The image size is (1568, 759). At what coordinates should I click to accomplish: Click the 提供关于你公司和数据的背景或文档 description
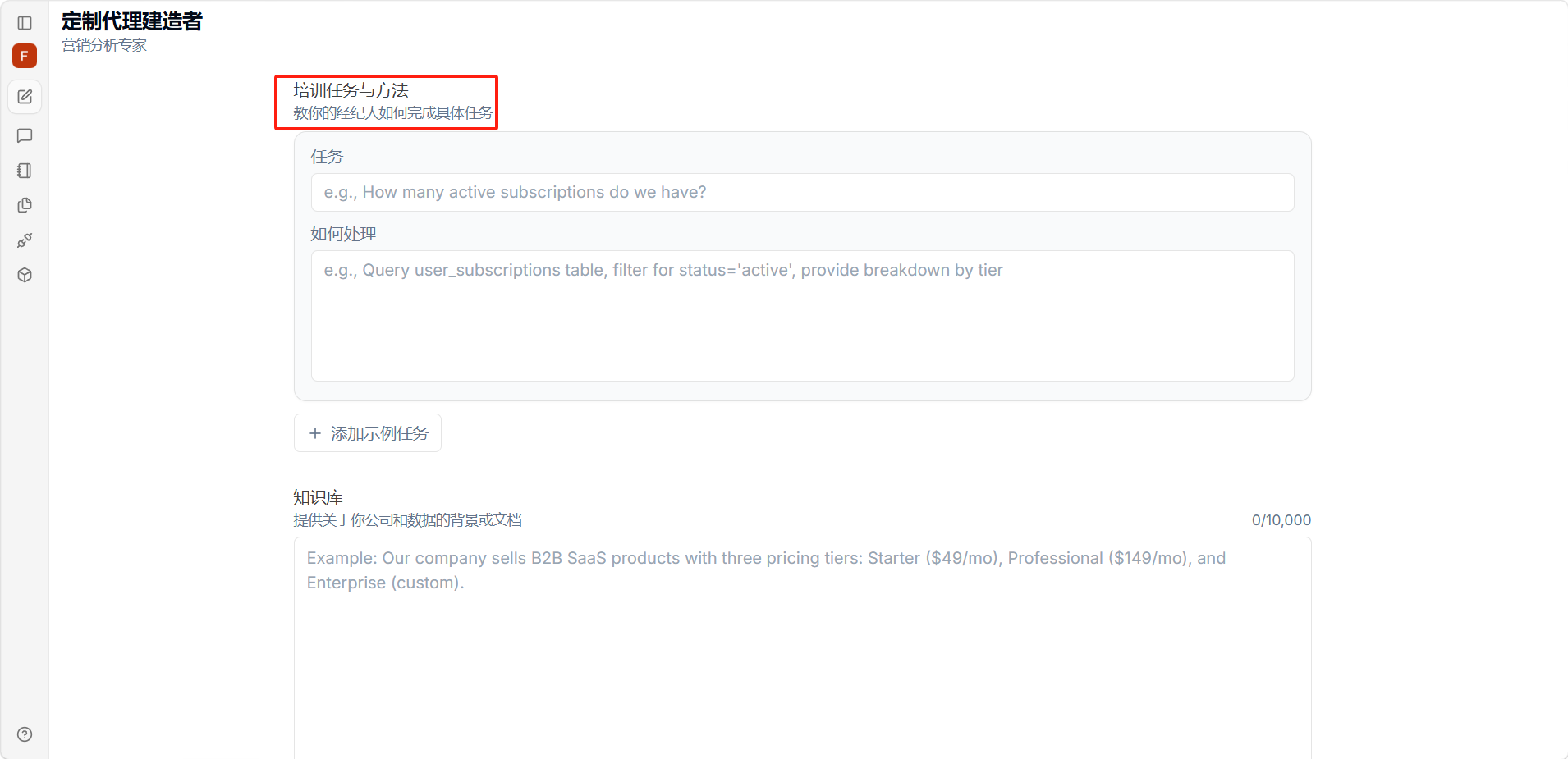(408, 520)
